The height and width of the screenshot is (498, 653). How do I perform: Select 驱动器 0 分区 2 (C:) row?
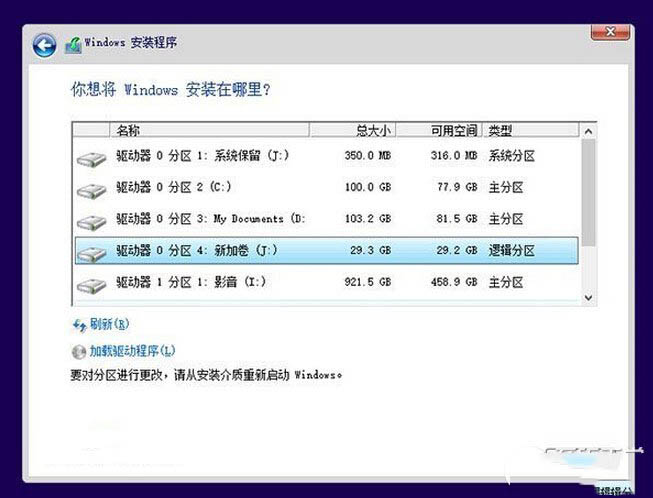[x=327, y=187]
